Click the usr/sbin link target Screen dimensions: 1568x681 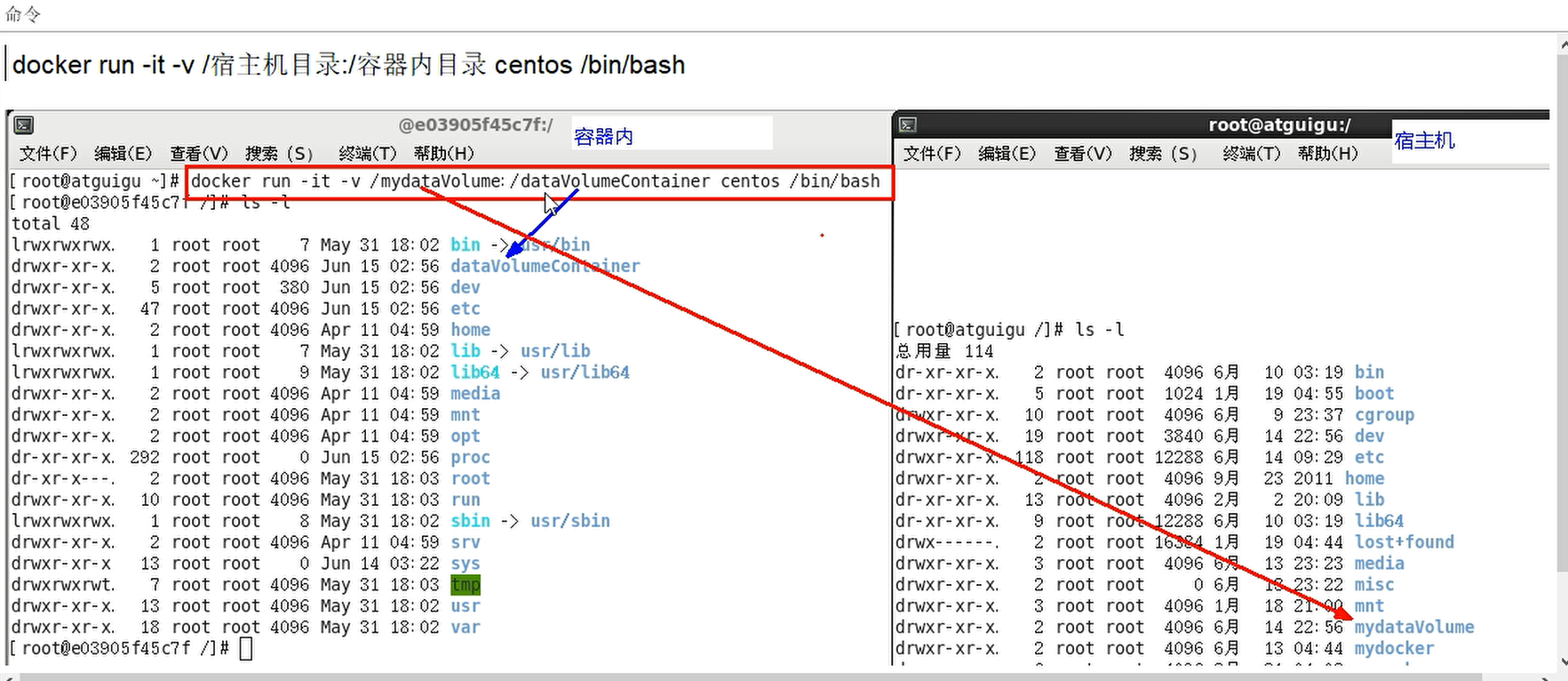click(x=570, y=521)
